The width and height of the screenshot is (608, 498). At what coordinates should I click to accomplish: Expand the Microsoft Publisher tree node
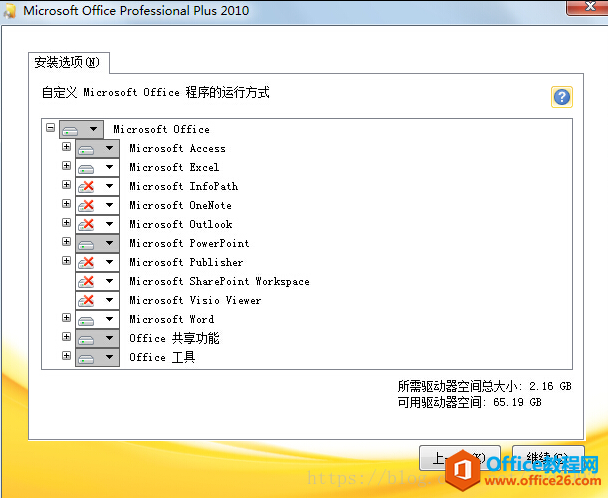pos(66,261)
